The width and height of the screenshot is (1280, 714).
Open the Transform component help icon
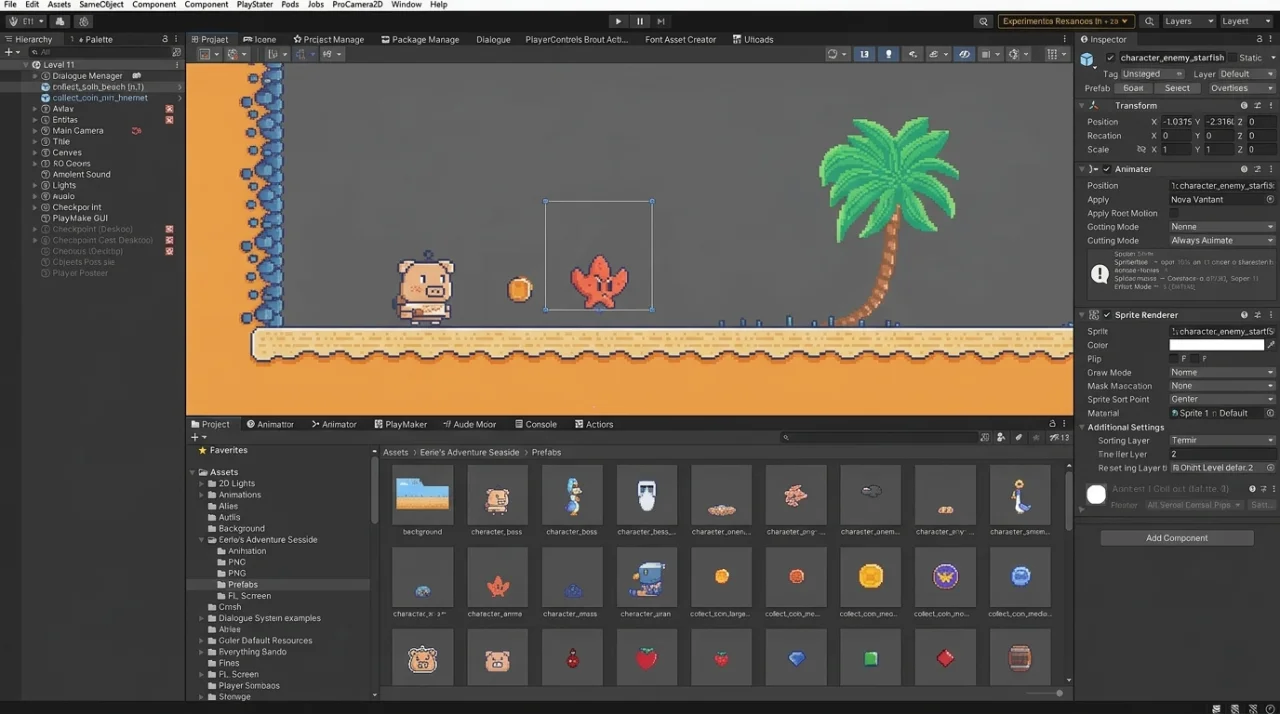coord(1244,105)
